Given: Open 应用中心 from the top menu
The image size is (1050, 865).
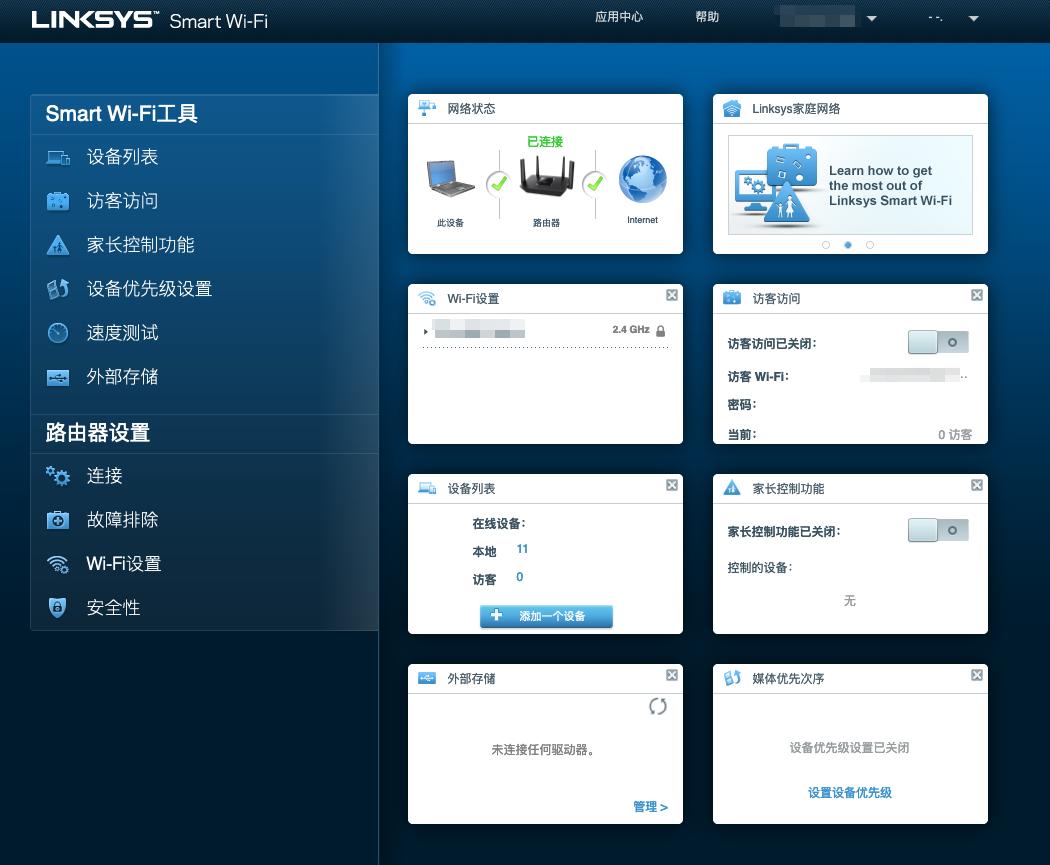Looking at the screenshot, I should pos(619,17).
